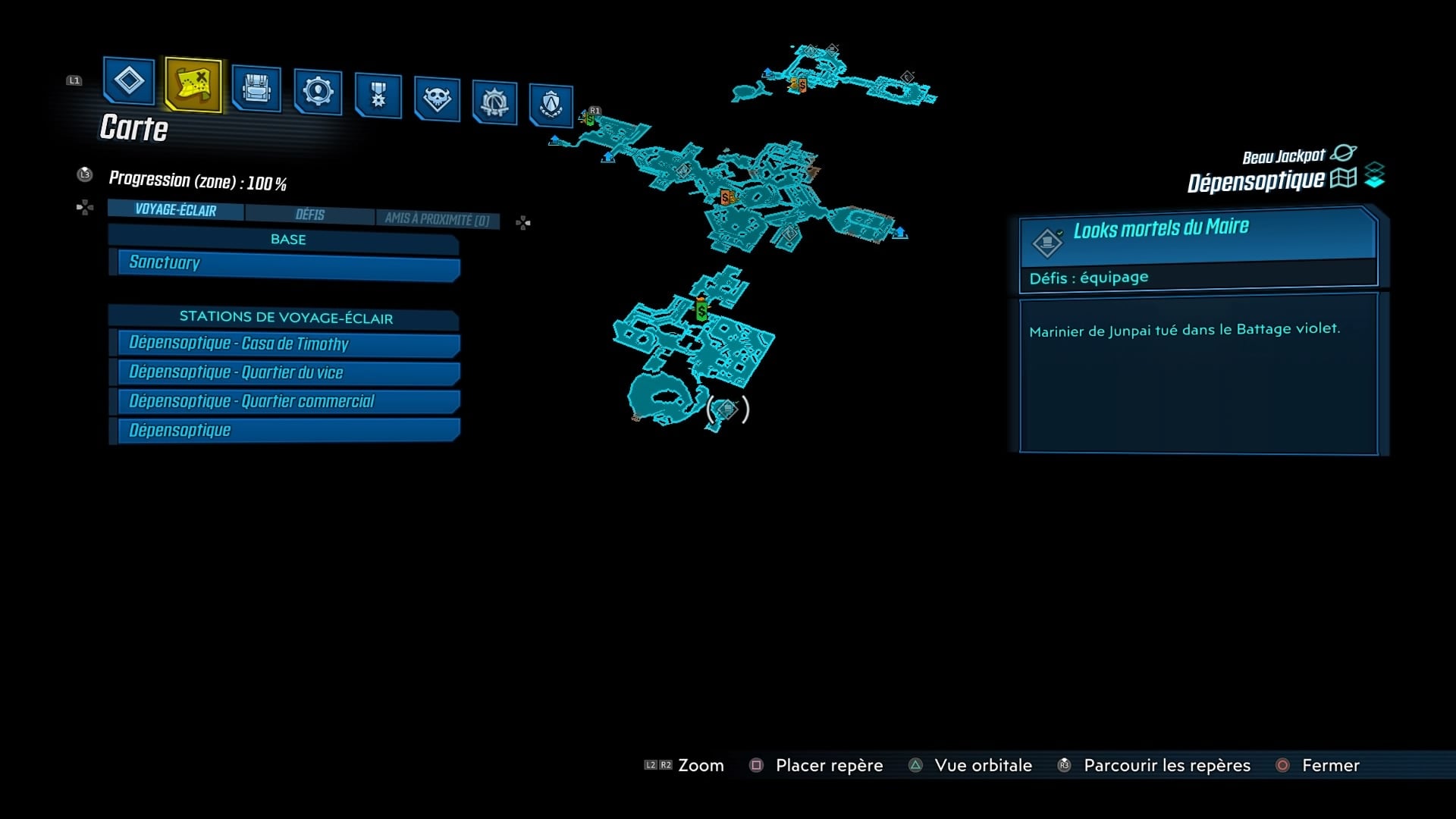
Task: Click the square button icon beside Placer repère
Action: tap(756, 765)
